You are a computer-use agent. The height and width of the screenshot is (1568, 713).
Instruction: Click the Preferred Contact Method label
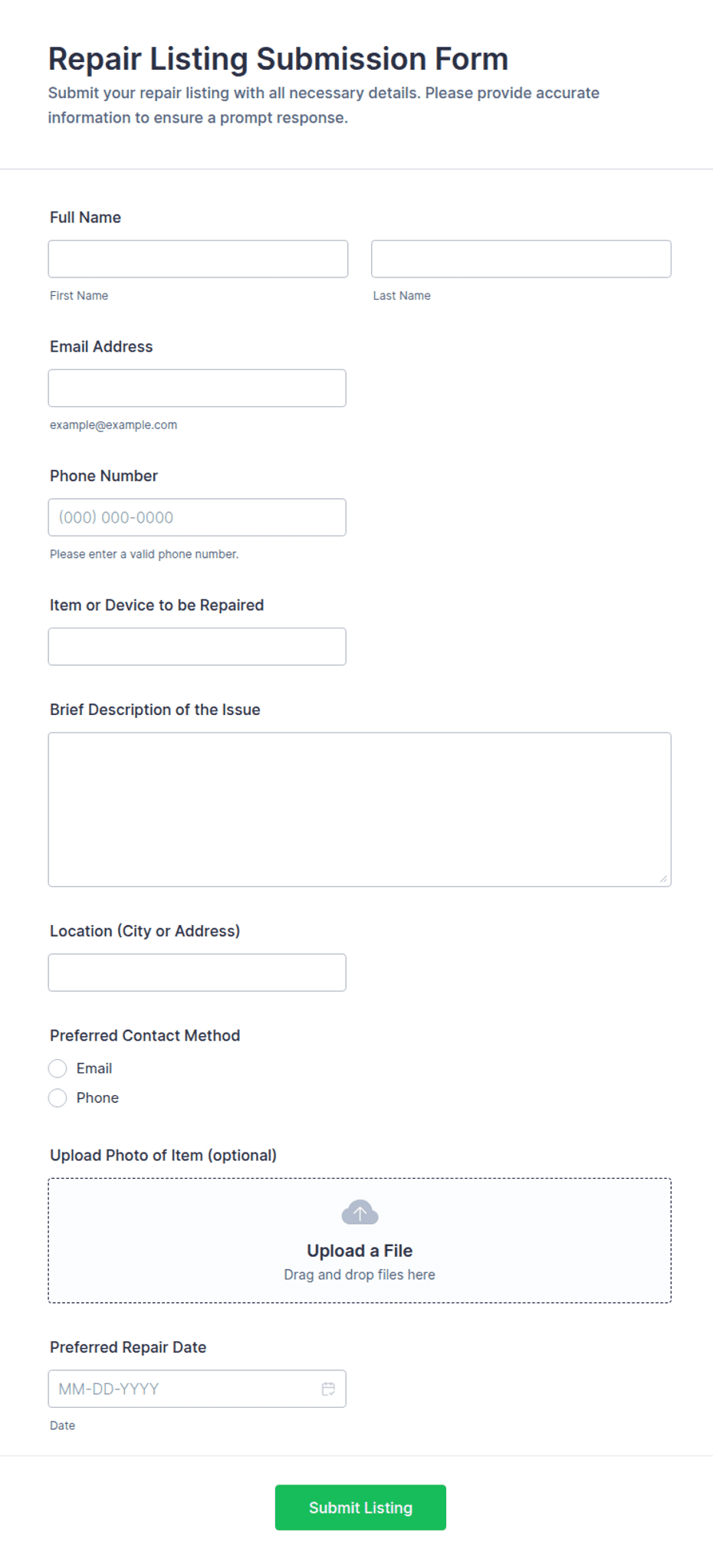coord(145,1035)
